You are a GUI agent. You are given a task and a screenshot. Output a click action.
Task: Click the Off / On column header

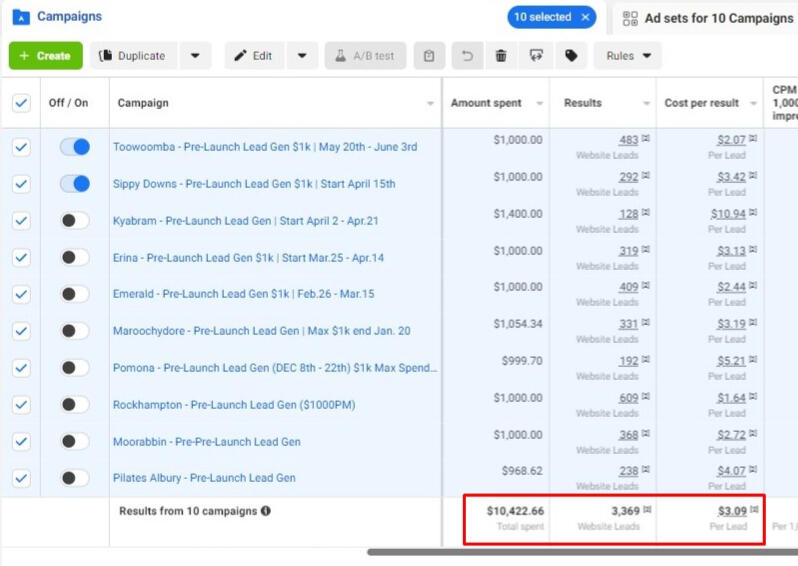pos(68,103)
